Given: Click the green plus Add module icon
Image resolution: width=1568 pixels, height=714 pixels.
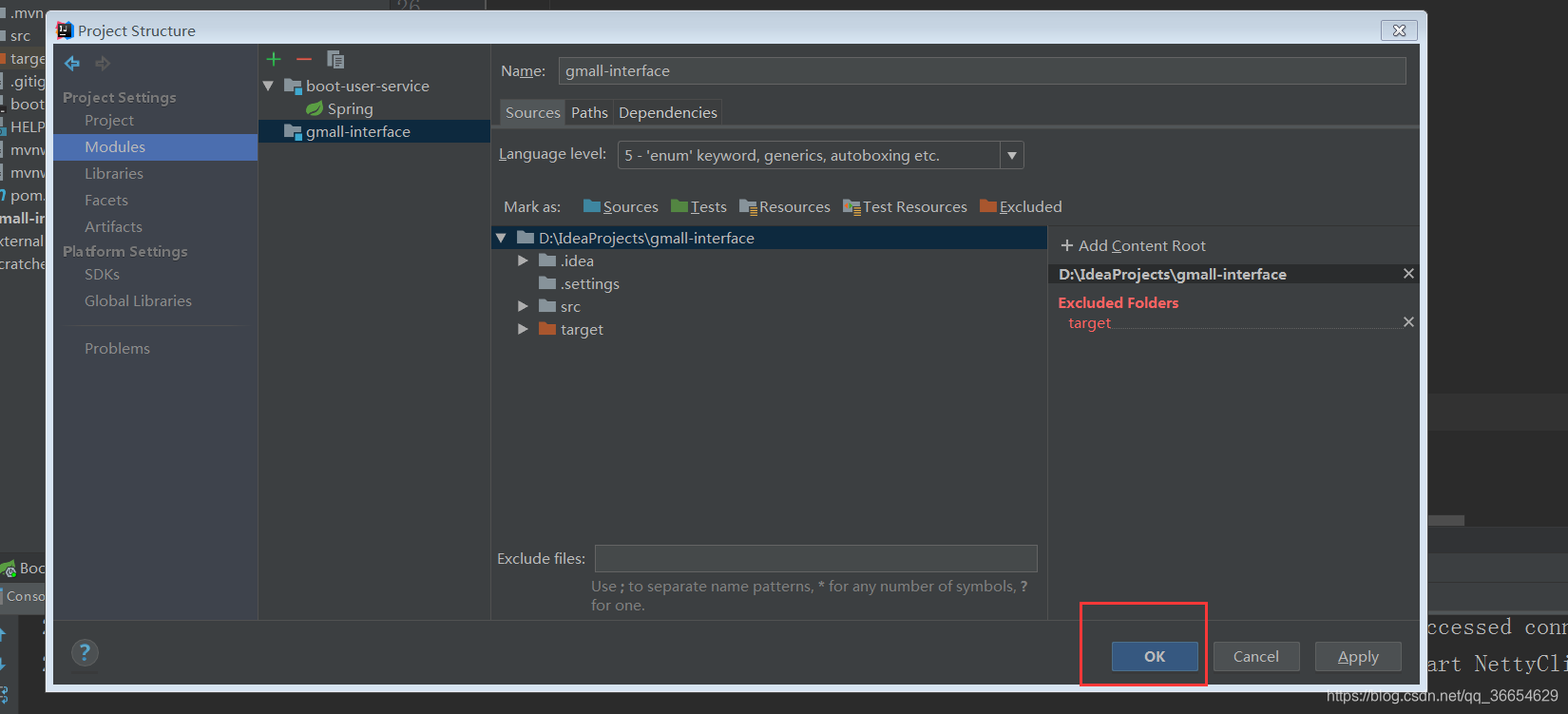Looking at the screenshot, I should [x=274, y=59].
